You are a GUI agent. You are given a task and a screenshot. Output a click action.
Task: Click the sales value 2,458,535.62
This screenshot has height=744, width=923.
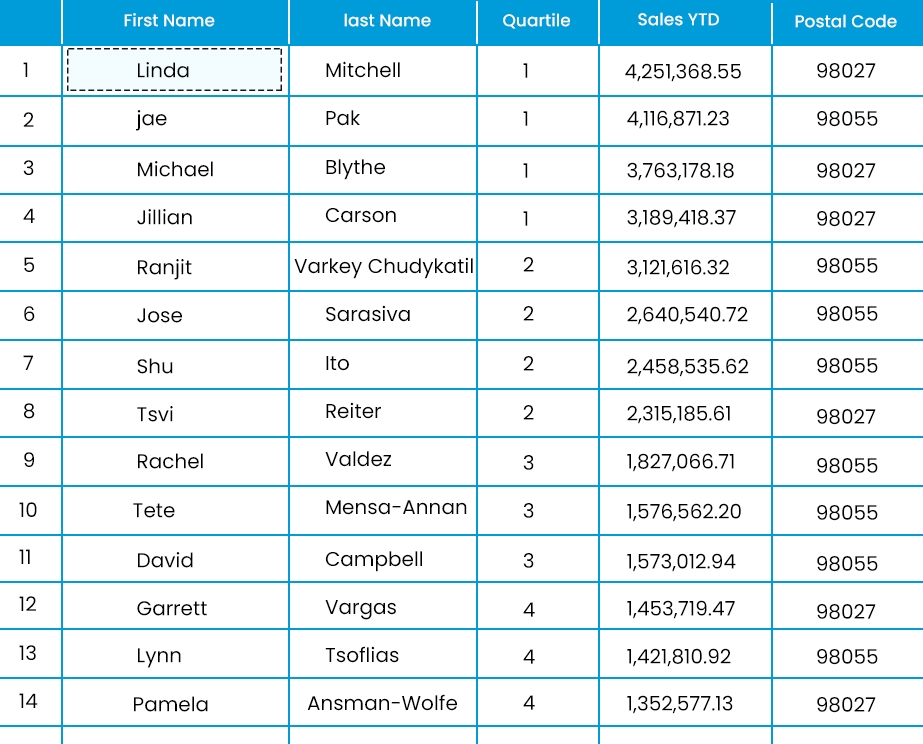click(687, 366)
